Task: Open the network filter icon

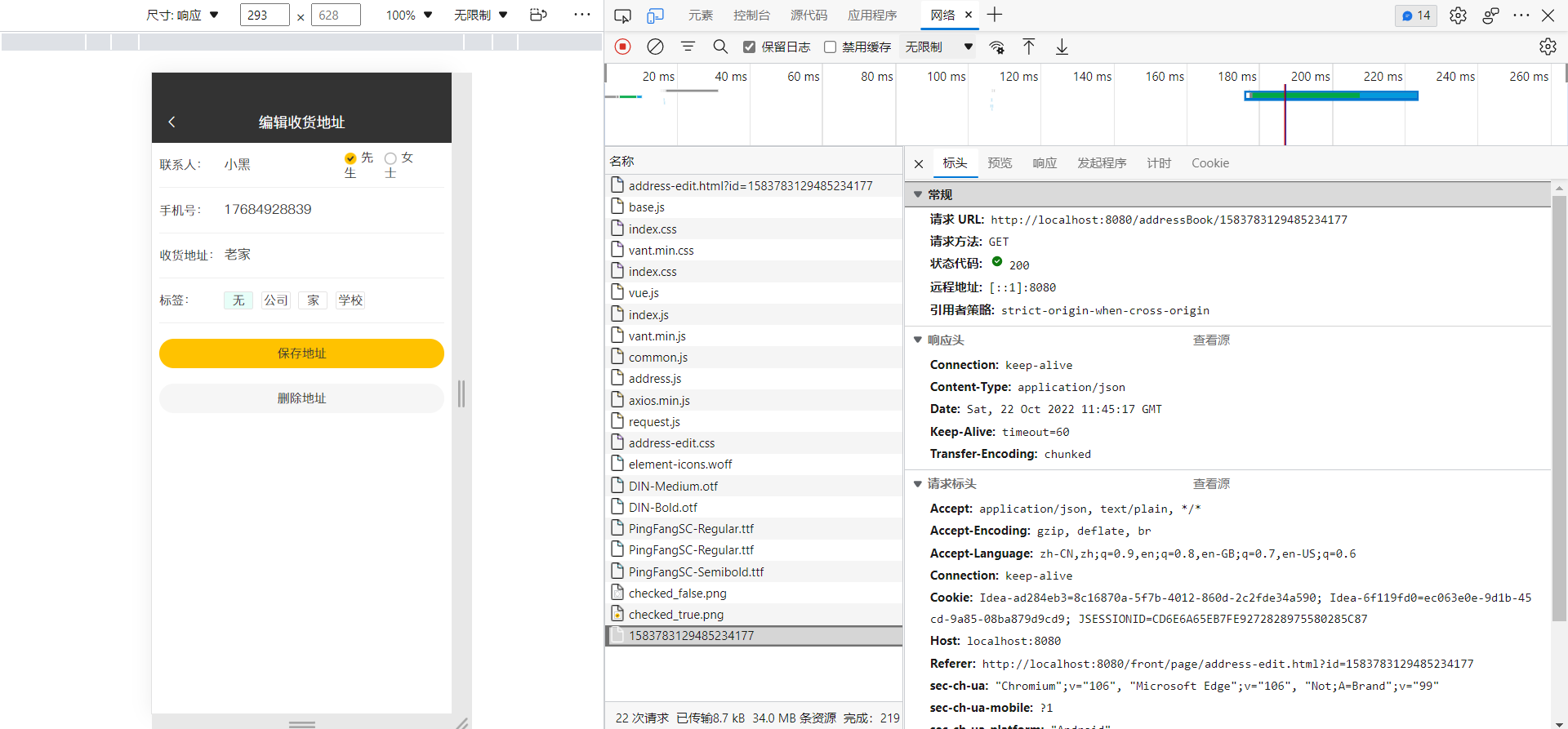Action: (688, 47)
